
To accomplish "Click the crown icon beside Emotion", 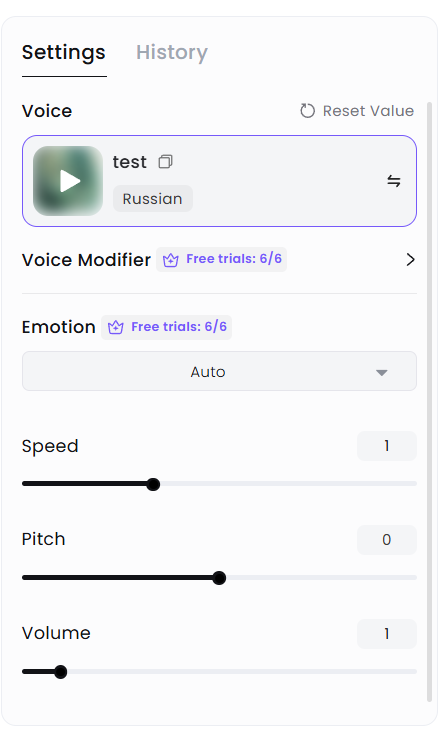I will [115, 327].
